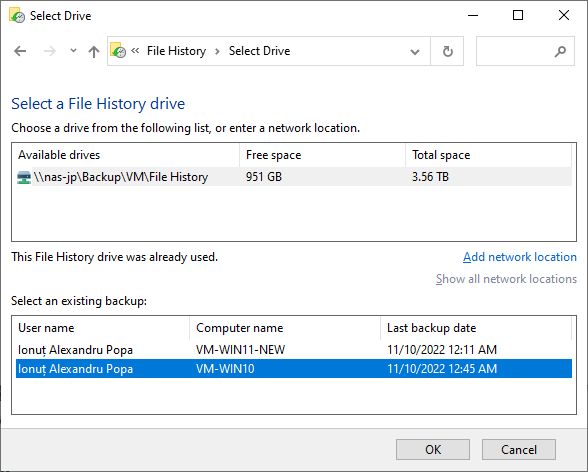
Task: Click the network drive icon for nas-jp
Action: click(x=24, y=177)
